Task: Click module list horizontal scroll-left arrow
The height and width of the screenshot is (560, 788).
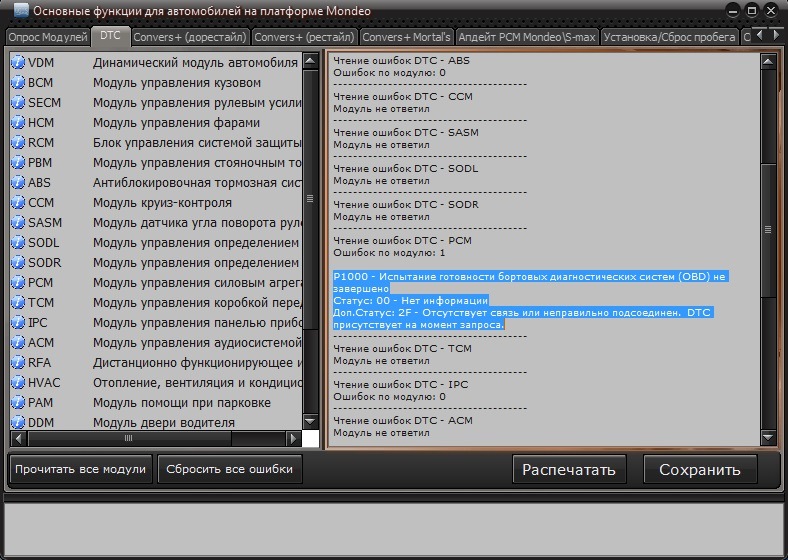Action: tap(19, 438)
